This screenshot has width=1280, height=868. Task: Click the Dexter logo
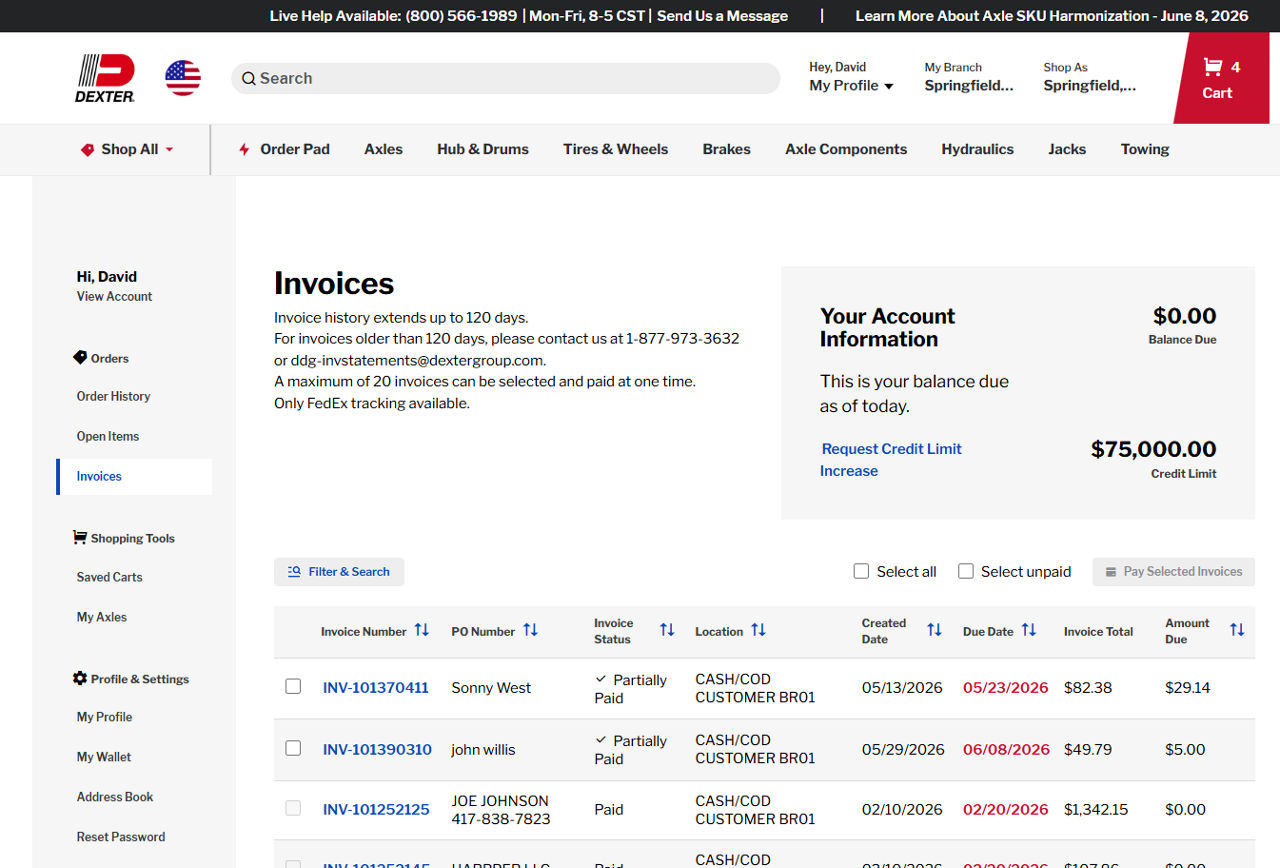[x=106, y=78]
